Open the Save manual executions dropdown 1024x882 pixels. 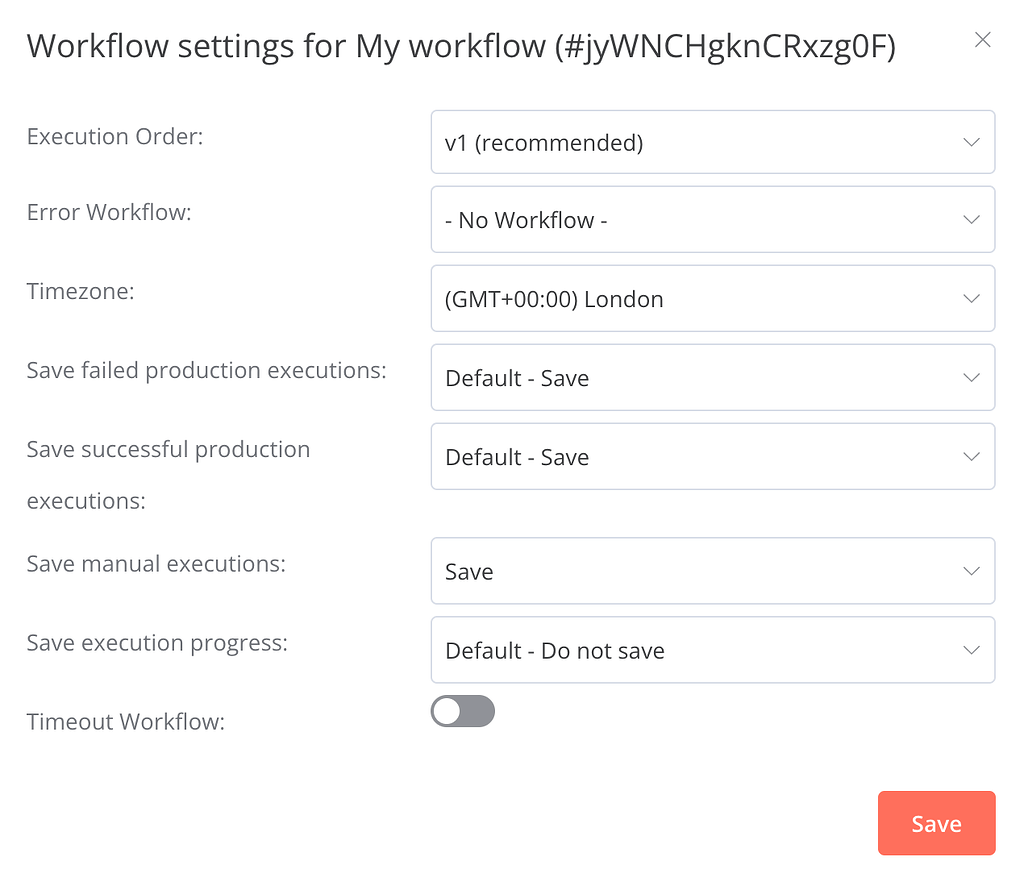[x=713, y=571]
